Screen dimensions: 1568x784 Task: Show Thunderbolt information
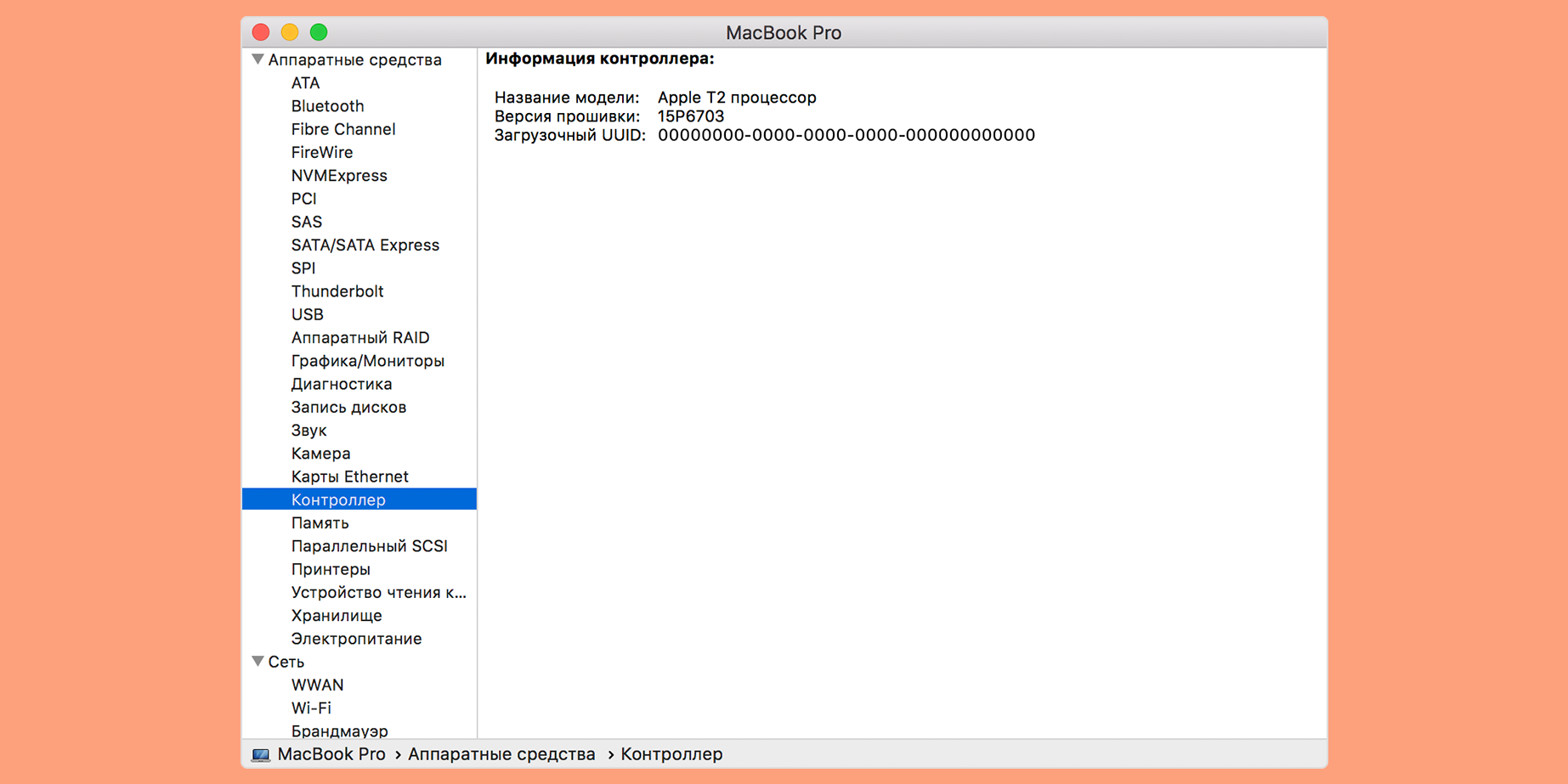(x=337, y=291)
